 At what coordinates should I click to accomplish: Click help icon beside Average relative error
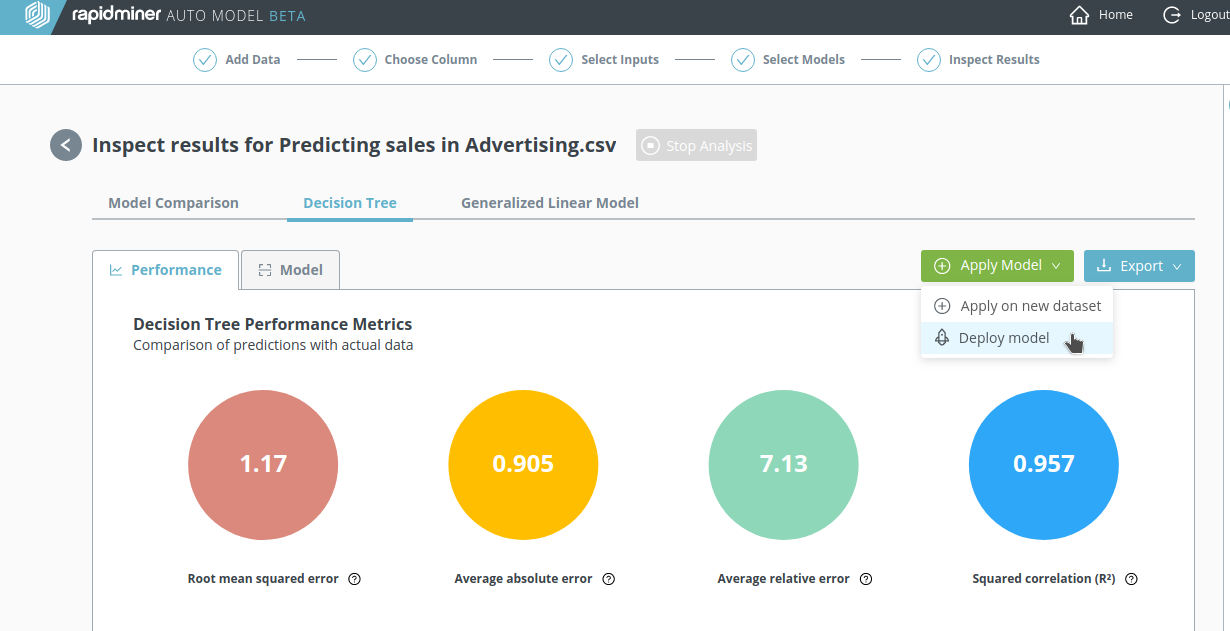pyautogui.click(x=866, y=579)
